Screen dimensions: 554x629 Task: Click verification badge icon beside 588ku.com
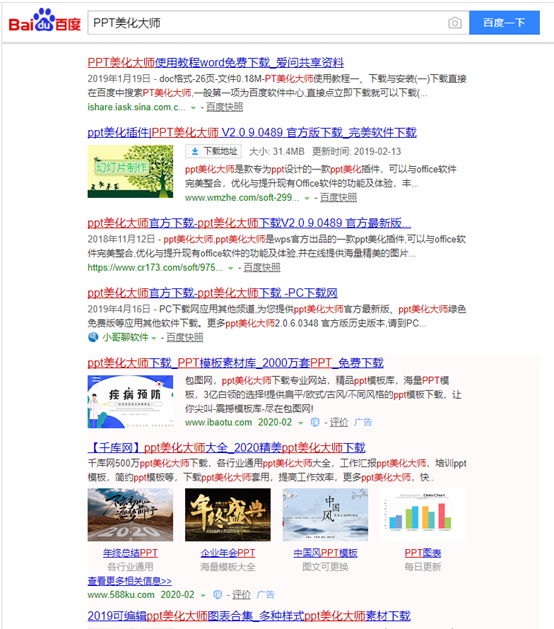tap(218, 595)
